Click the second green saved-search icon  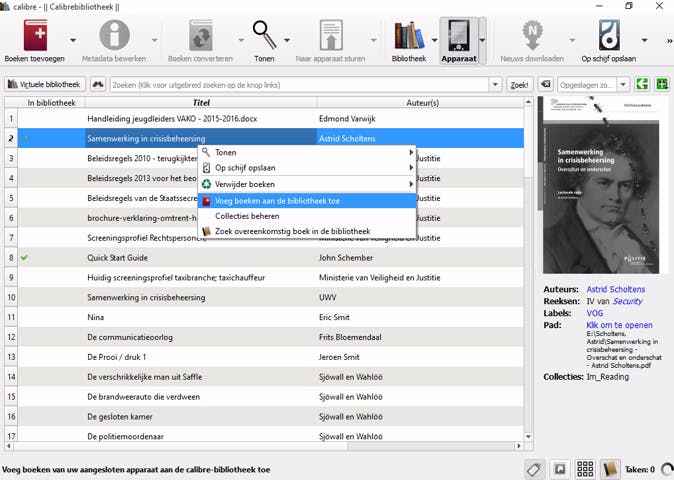662,84
